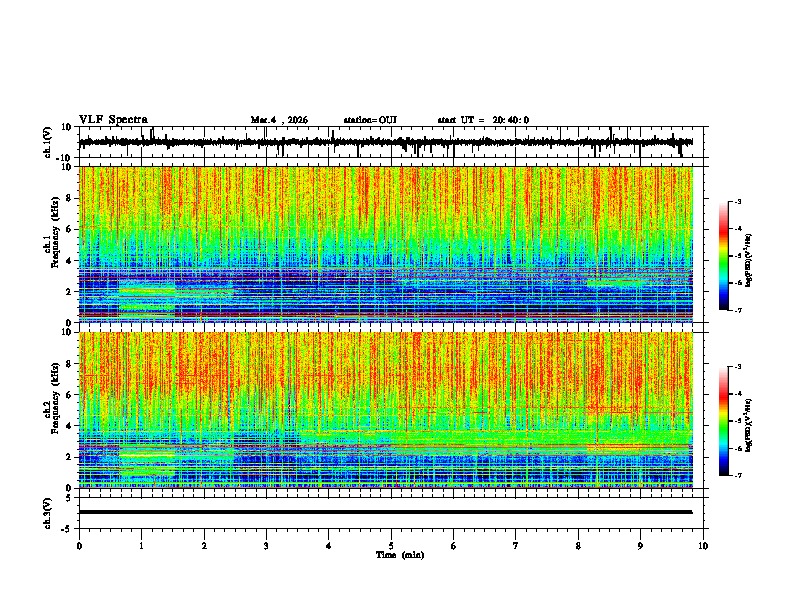Click time axis tick label "9"
Screen dimensions: 792x612
click(640, 546)
